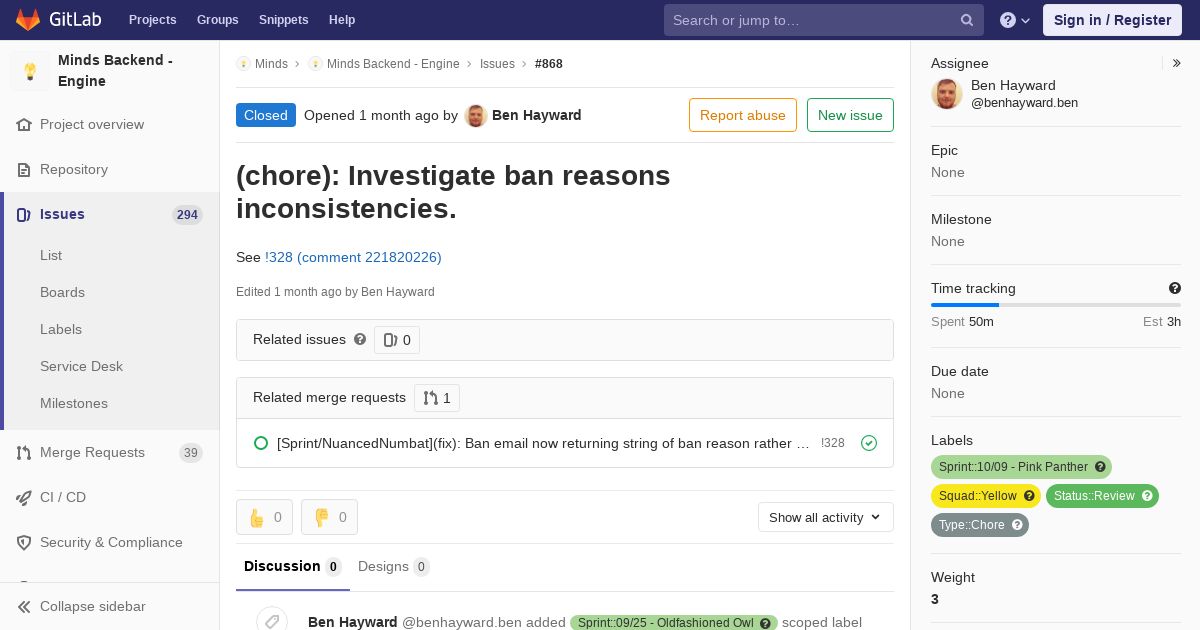Click the CI / CD rocket icon
The image size is (1200, 630).
[24, 497]
